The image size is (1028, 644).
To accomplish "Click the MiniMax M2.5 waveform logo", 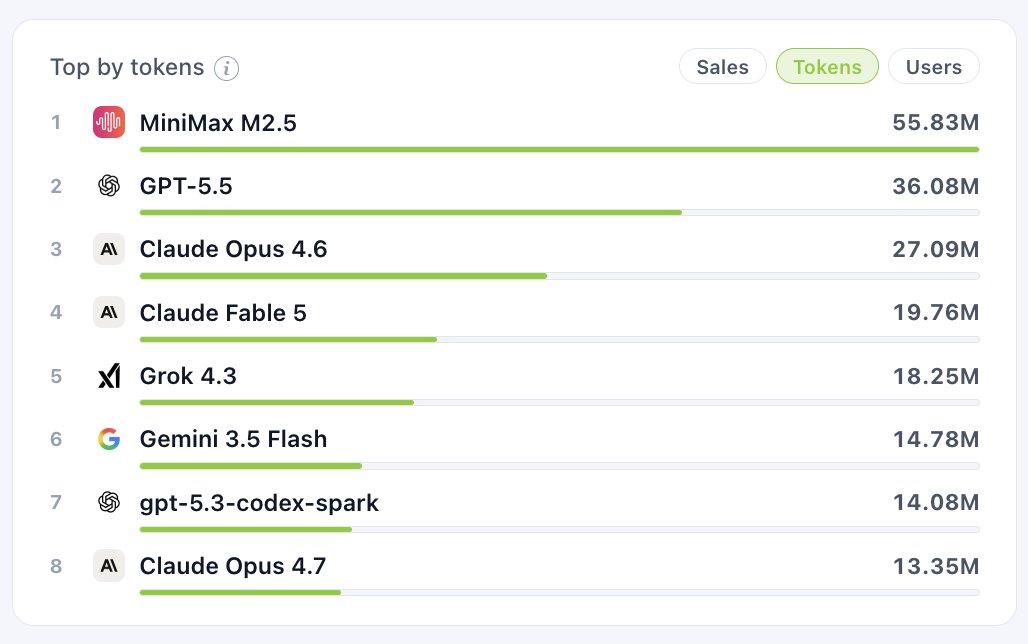I will pos(109,123).
